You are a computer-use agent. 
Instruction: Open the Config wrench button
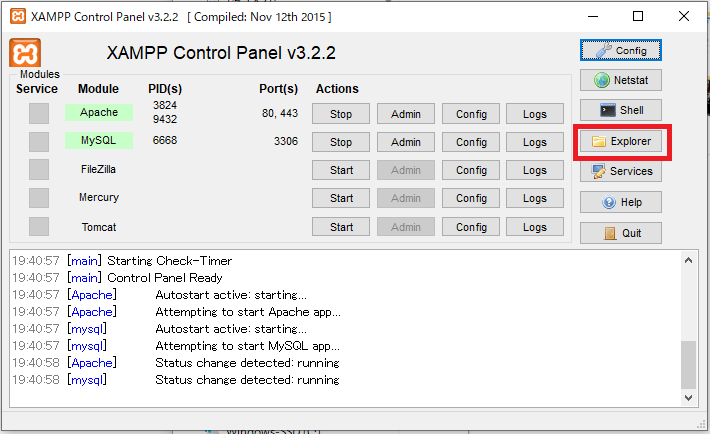[620, 50]
